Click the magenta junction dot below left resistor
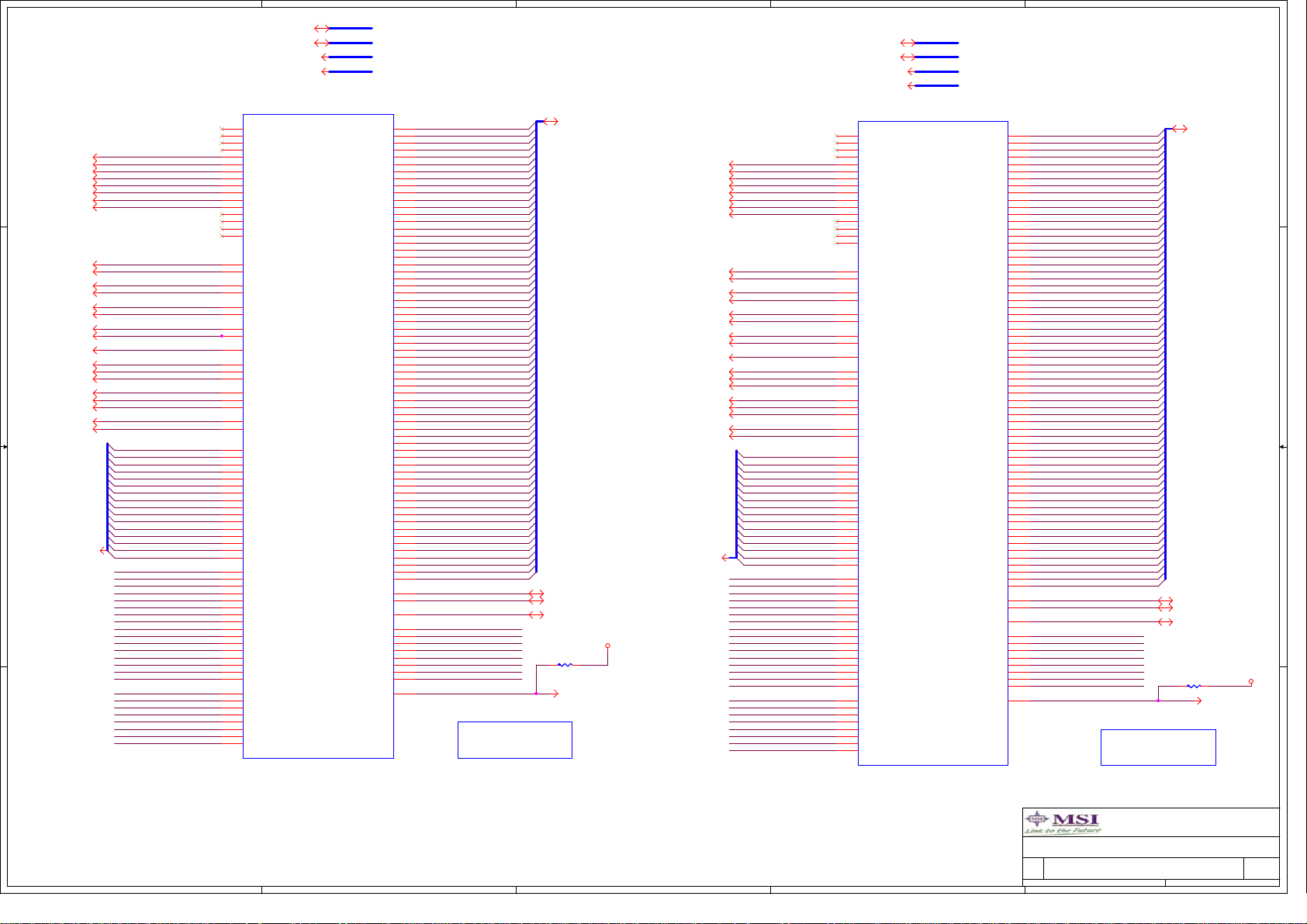The height and width of the screenshot is (924, 1307). [536, 694]
